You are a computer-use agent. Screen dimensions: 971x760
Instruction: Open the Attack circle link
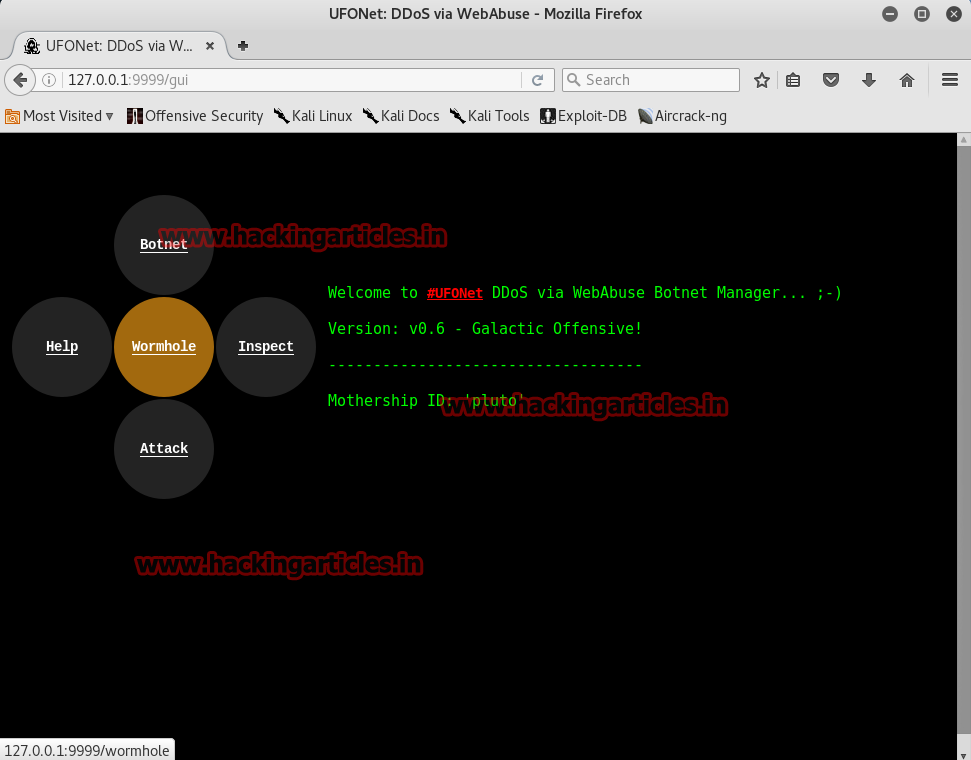(163, 448)
